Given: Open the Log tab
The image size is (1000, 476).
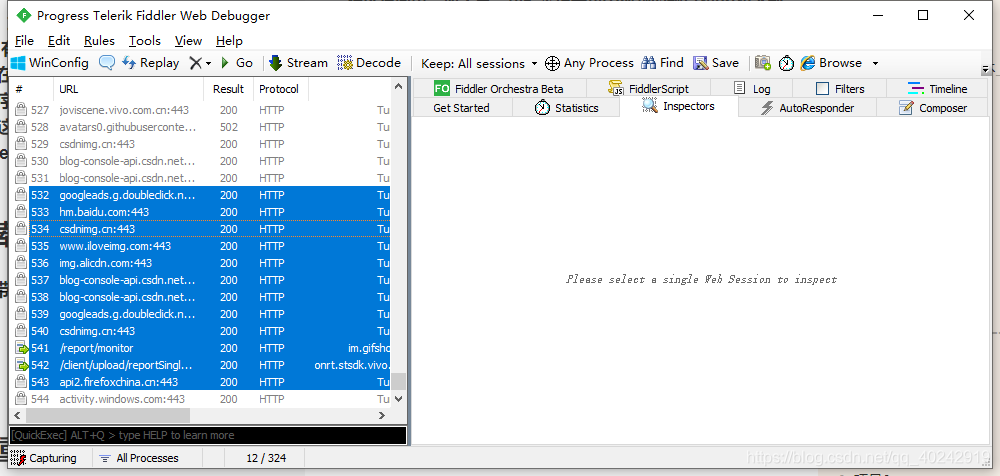Looking at the screenshot, I should point(752,89).
